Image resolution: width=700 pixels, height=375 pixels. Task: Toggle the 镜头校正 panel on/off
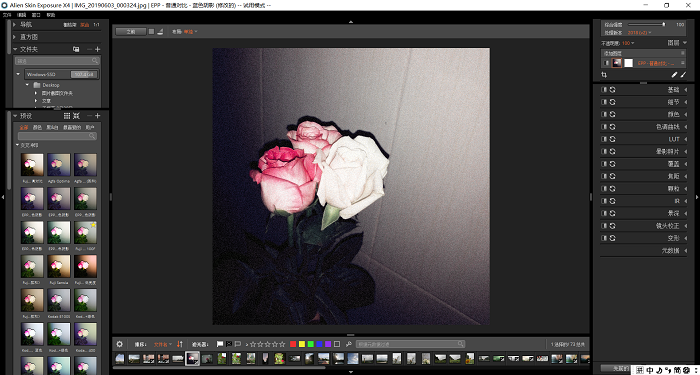(x=604, y=226)
